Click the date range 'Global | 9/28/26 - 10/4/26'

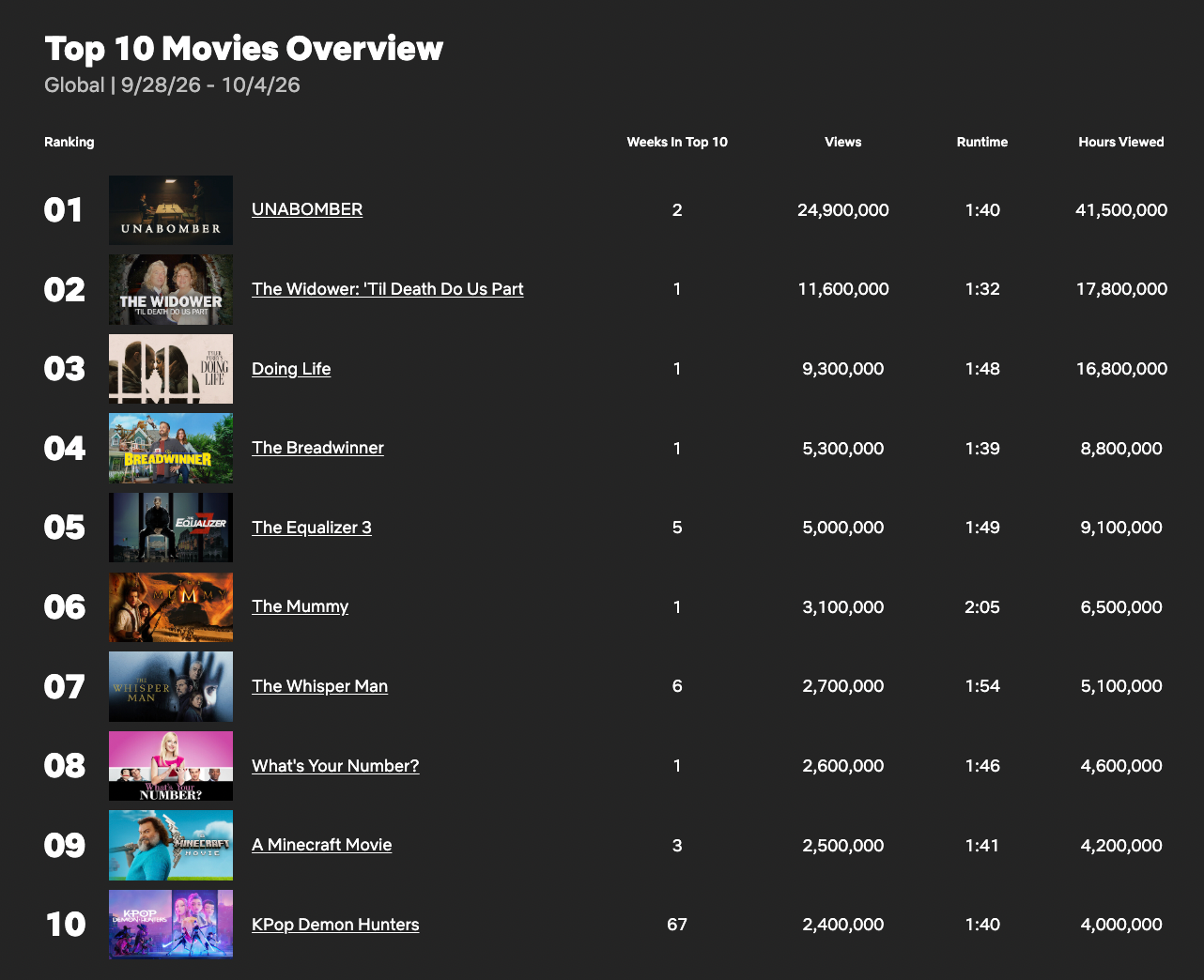pos(173,85)
